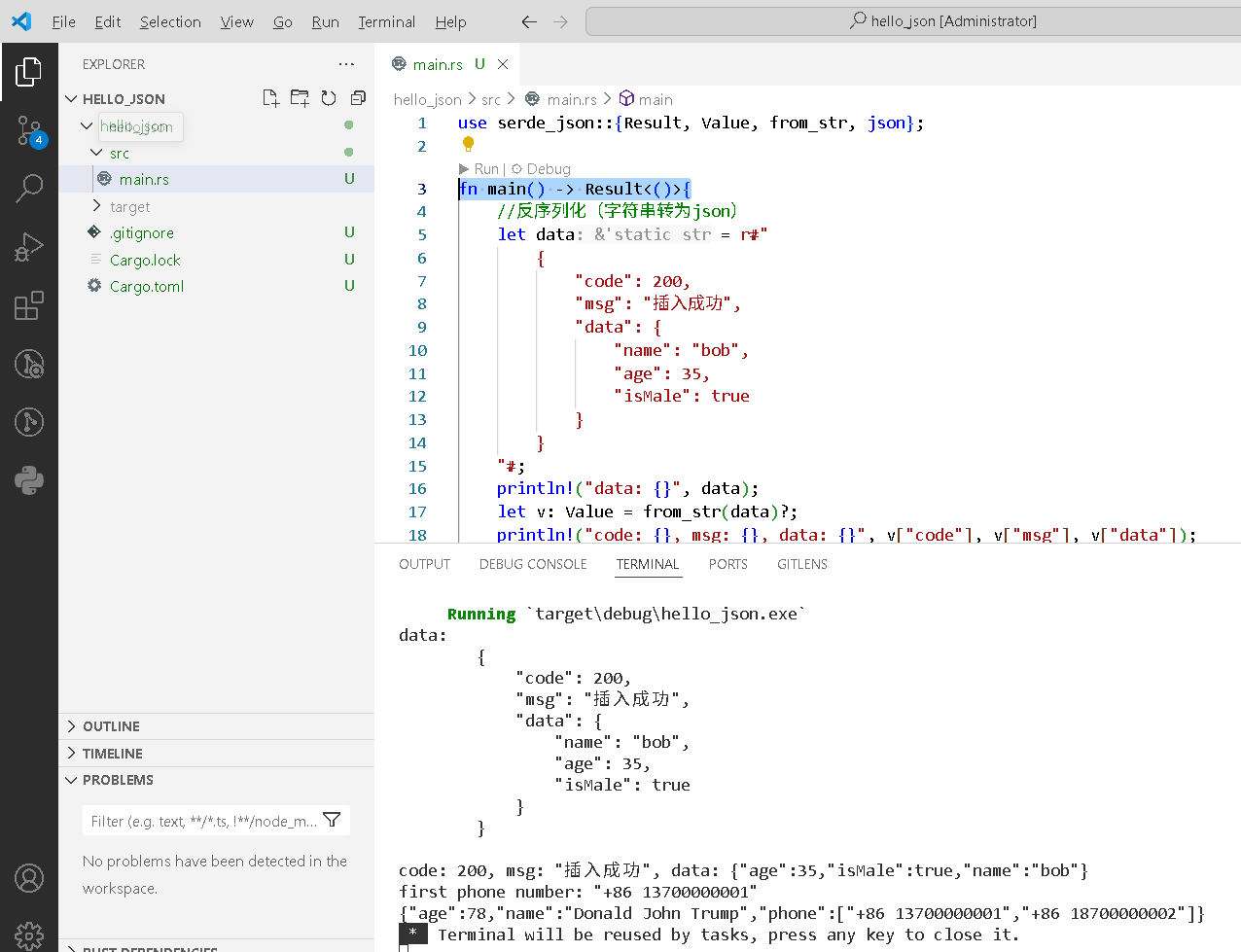
Task: Refresh the Explorer file tree
Action: tap(329, 98)
